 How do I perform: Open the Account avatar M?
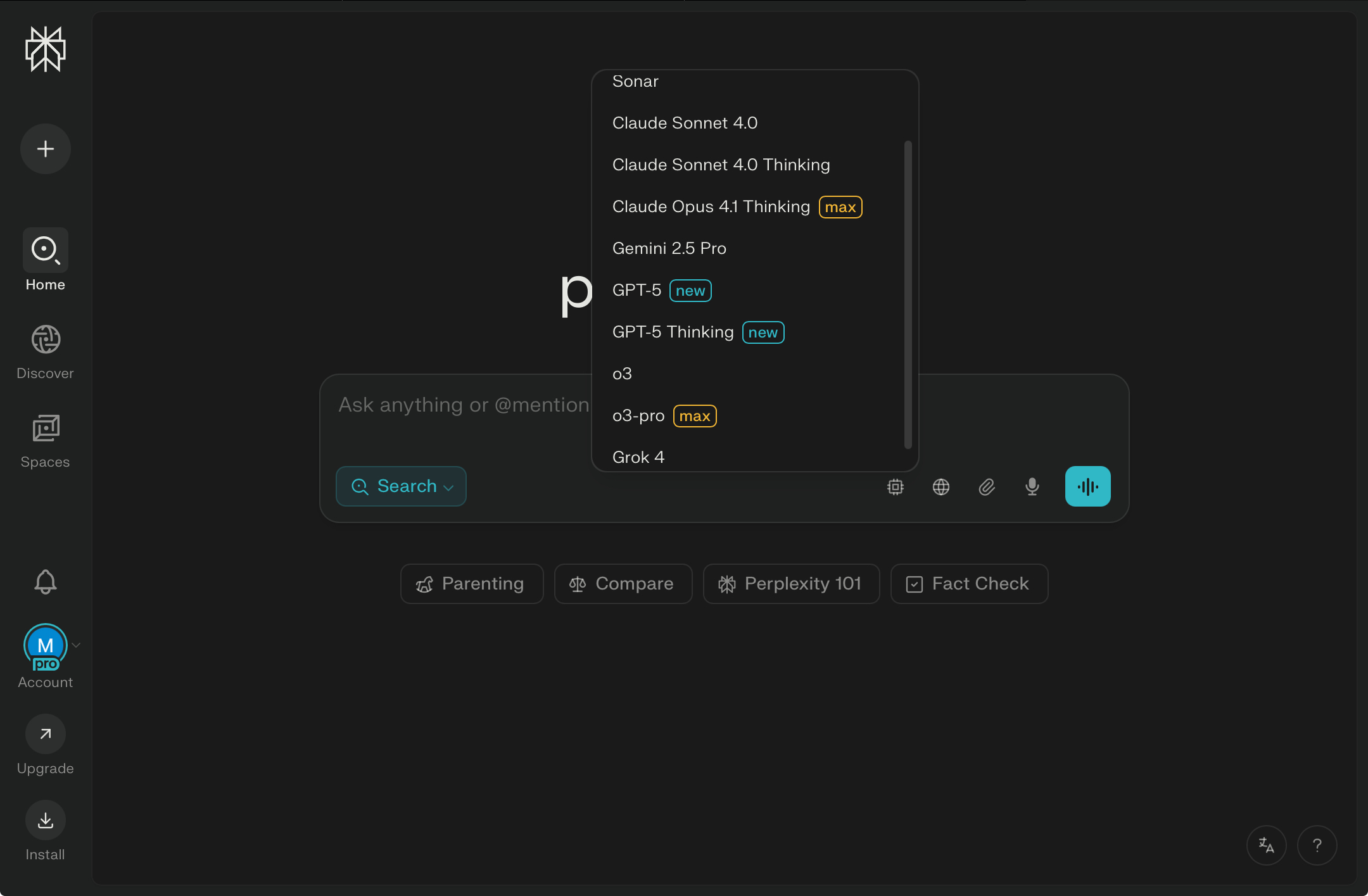46,646
